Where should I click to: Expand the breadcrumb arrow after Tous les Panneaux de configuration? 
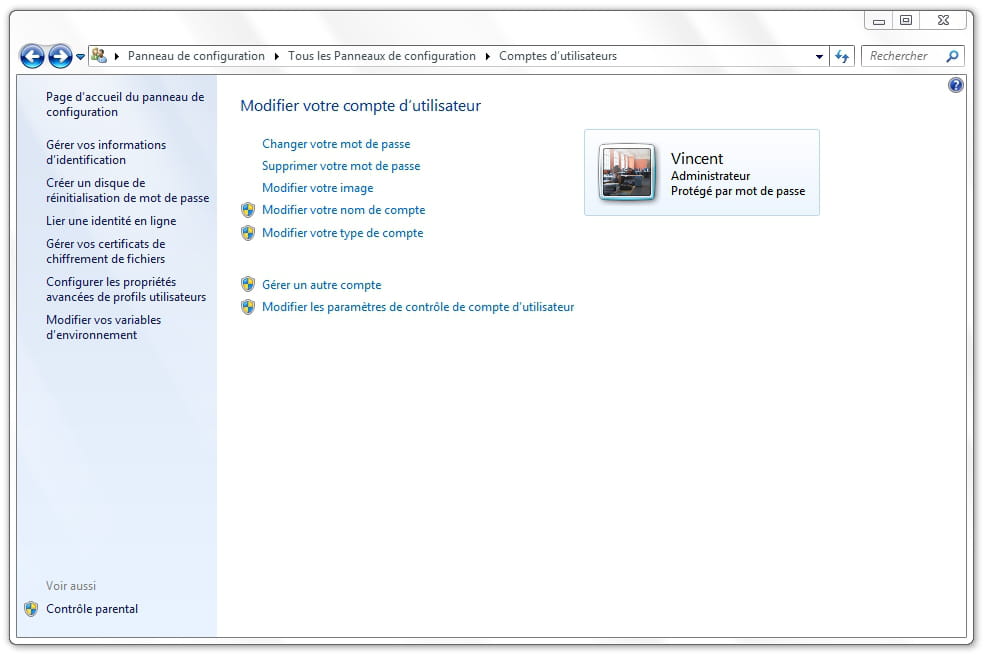488,57
